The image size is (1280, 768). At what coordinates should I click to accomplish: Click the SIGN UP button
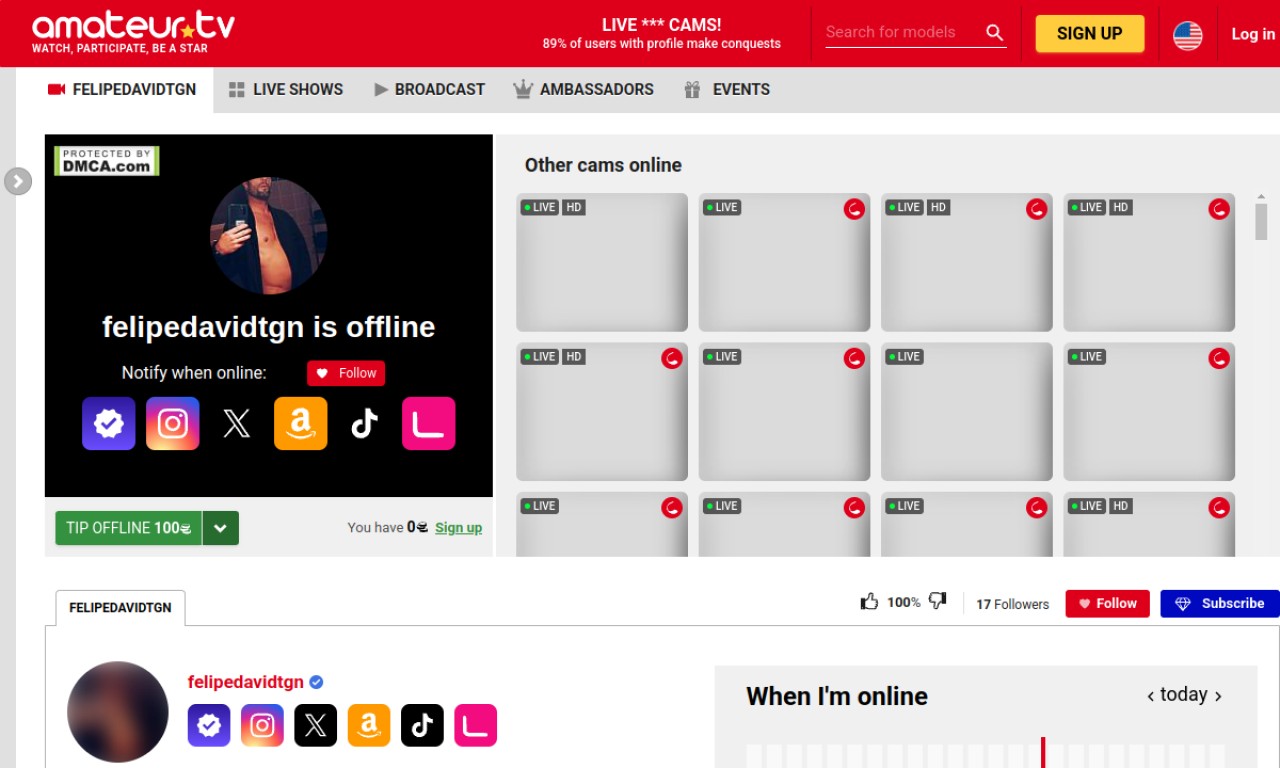pyautogui.click(x=1089, y=33)
